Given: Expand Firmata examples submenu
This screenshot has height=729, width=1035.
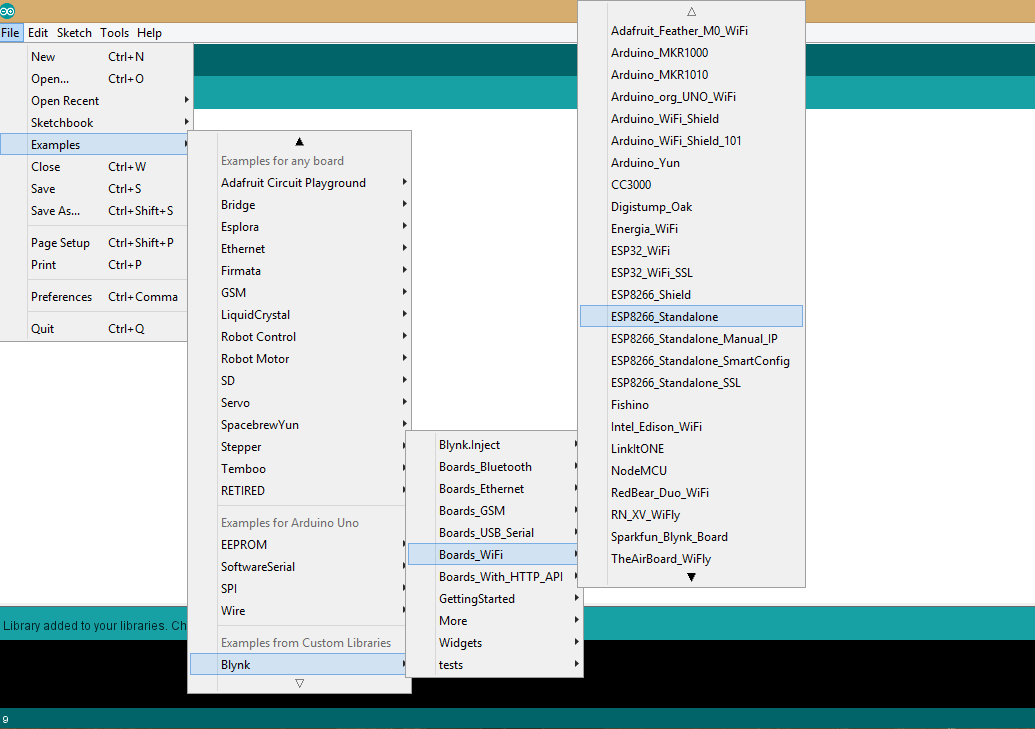Looking at the screenshot, I should coord(300,271).
